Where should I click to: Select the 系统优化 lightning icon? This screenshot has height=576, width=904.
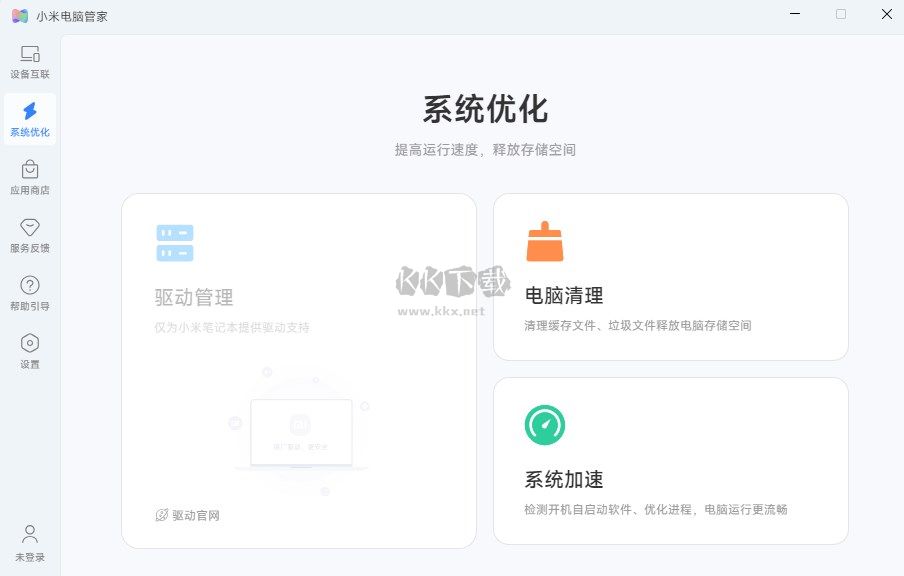coord(29,112)
